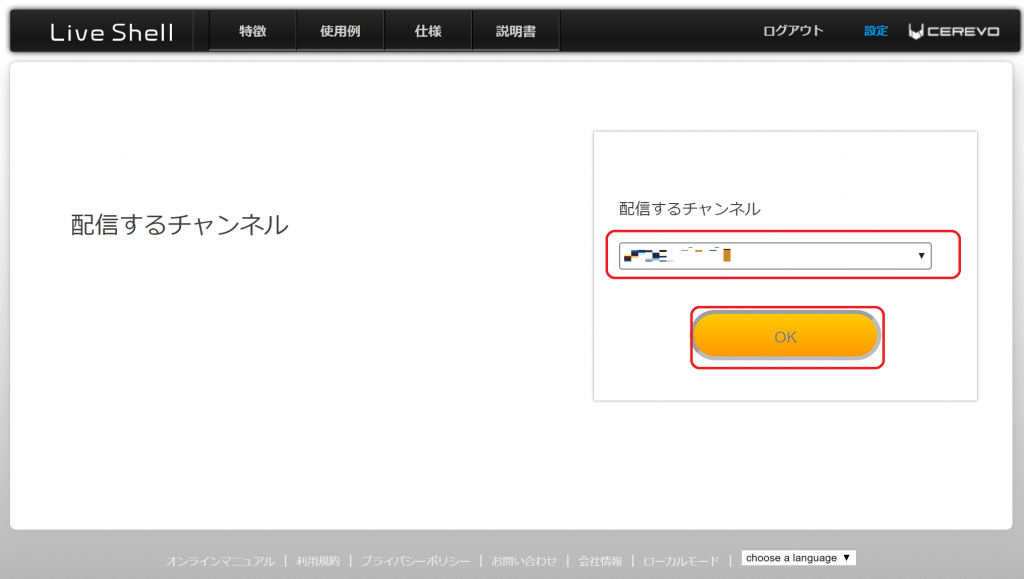This screenshot has height=579, width=1024.
Task: Select the channel name in the combo box
Action: click(700, 256)
